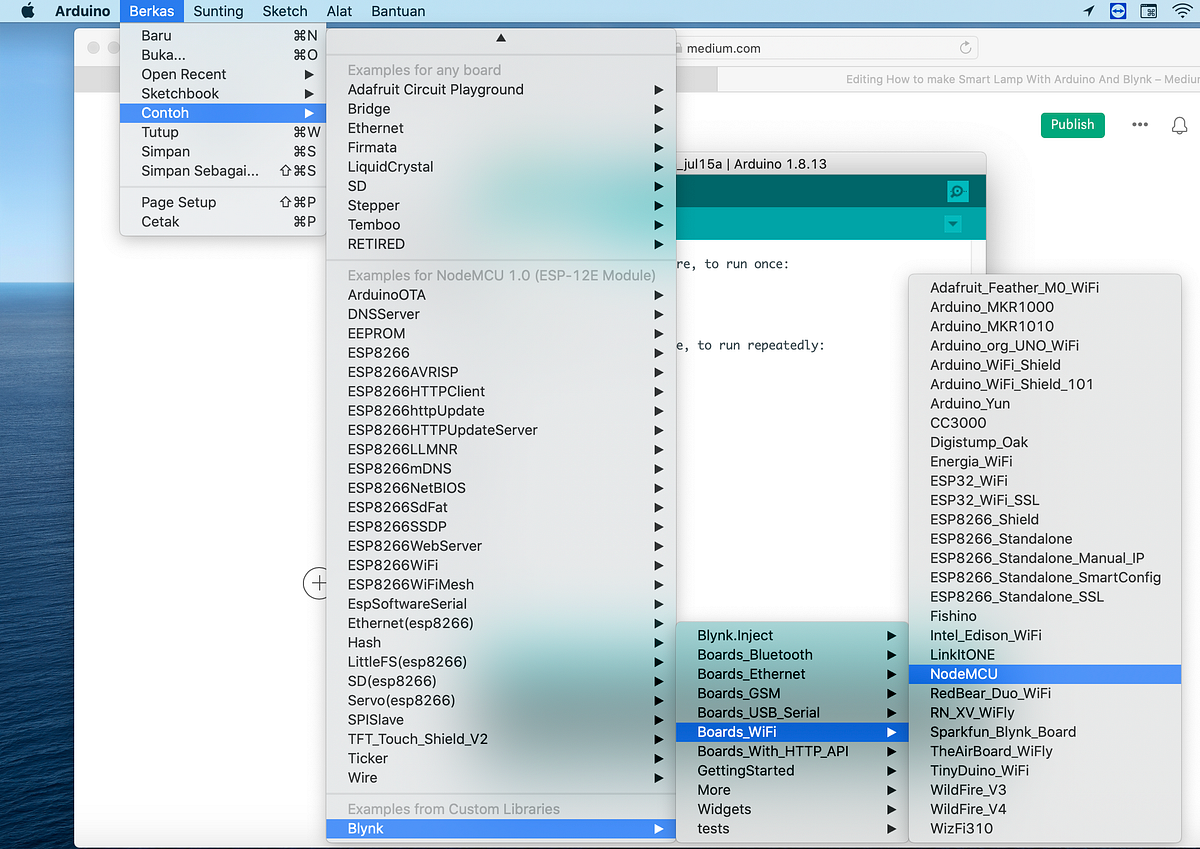Image resolution: width=1200 pixels, height=849 pixels.
Task: Expand the Firmata examples submenu
Action: point(501,147)
